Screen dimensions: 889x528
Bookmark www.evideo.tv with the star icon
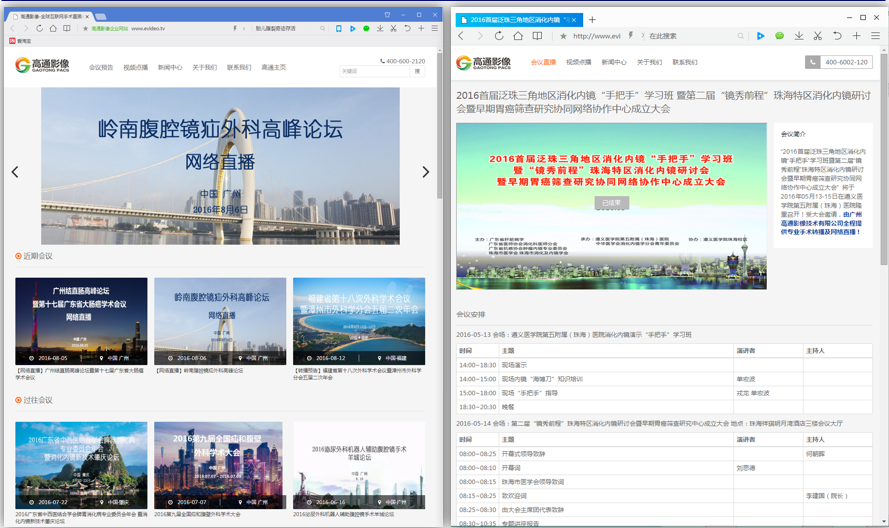coord(86,28)
